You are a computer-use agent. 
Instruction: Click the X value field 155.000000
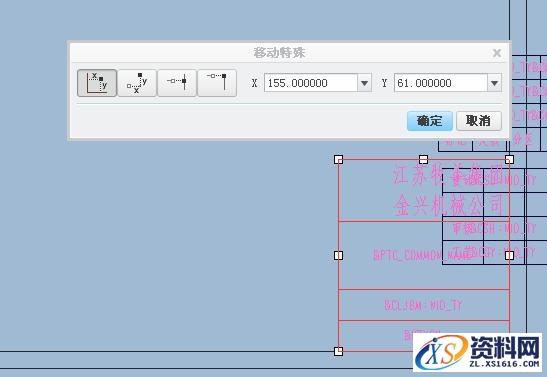pos(311,83)
